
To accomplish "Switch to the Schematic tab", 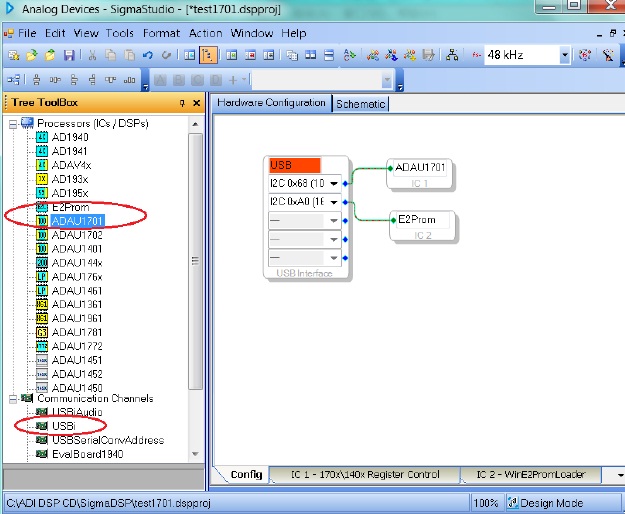I will click(x=360, y=104).
